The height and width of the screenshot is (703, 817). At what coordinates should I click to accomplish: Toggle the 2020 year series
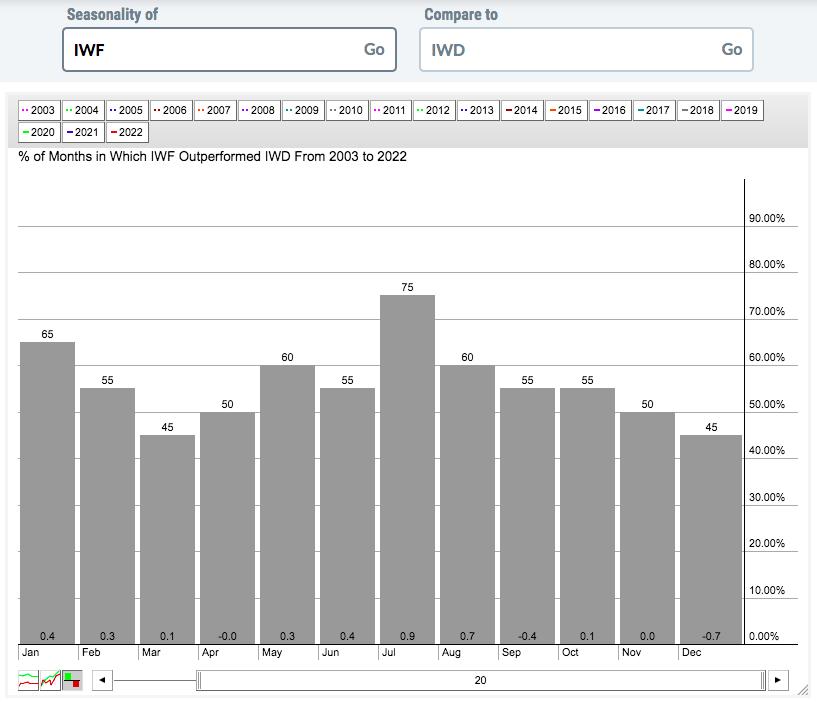pyautogui.click(x=40, y=132)
